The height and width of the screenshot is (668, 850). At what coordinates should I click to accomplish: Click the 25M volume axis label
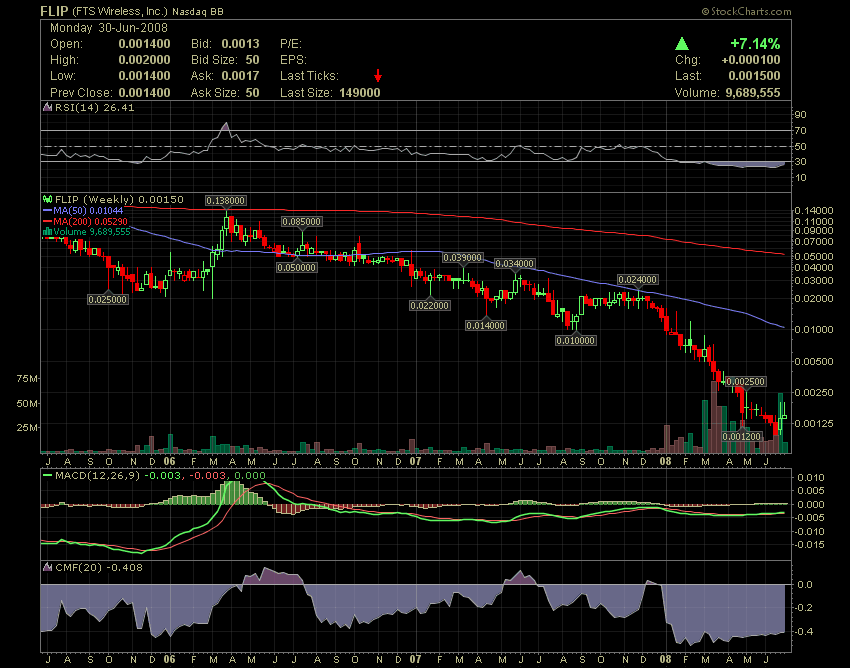(x=27, y=428)
